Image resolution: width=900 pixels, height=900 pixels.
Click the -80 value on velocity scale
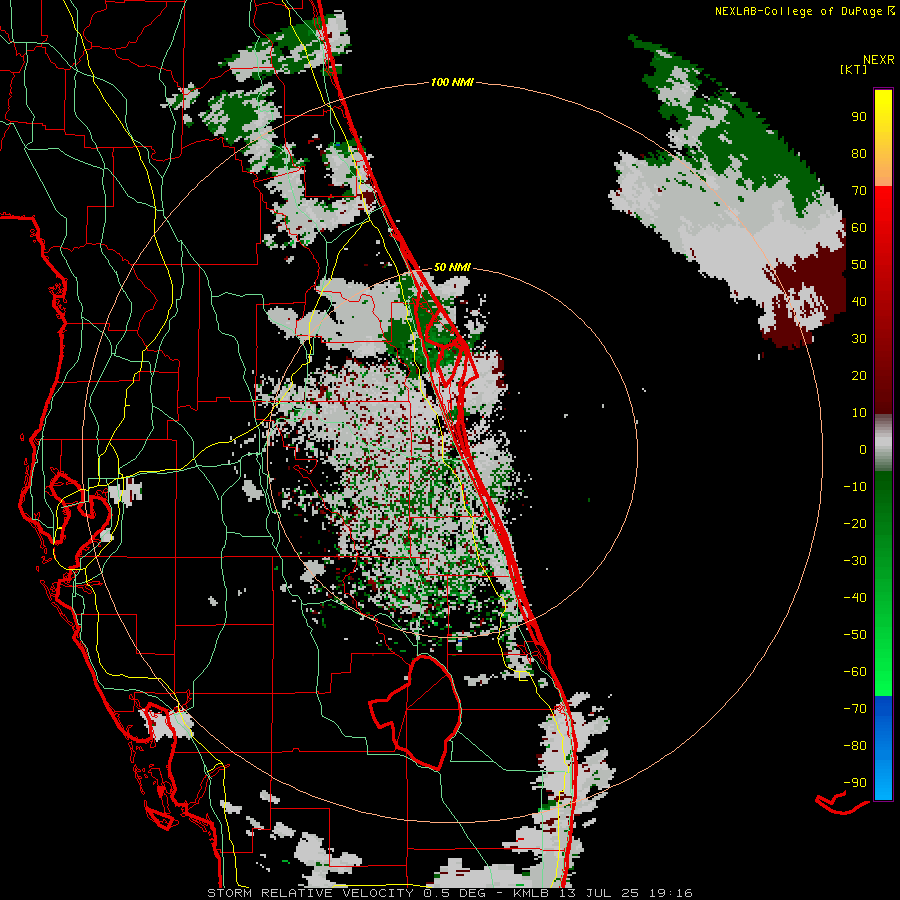click(855, 746)
